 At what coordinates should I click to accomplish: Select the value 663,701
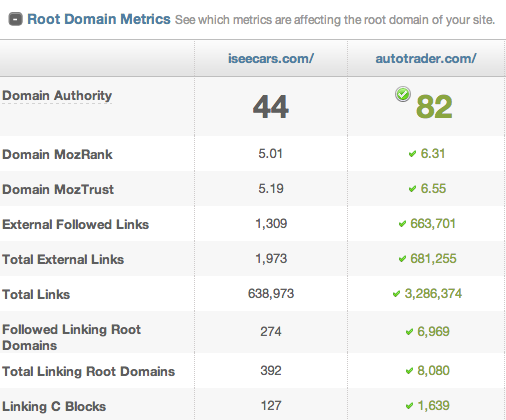(x=433, y=224)
